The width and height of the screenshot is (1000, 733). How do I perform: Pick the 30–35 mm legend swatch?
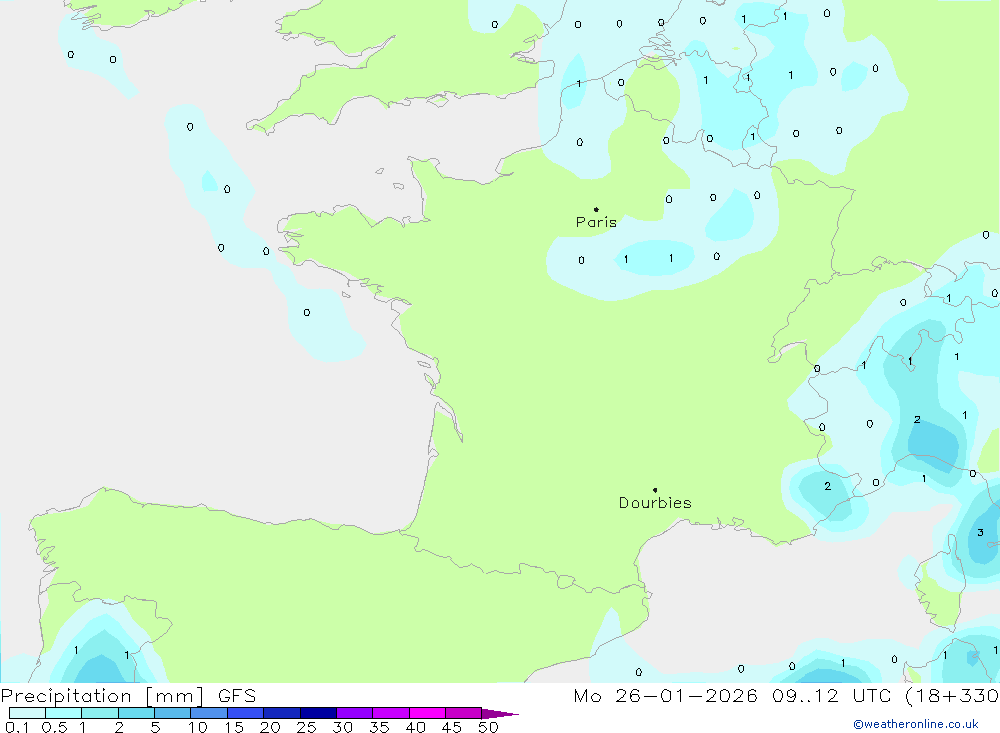tap(355, 713)
